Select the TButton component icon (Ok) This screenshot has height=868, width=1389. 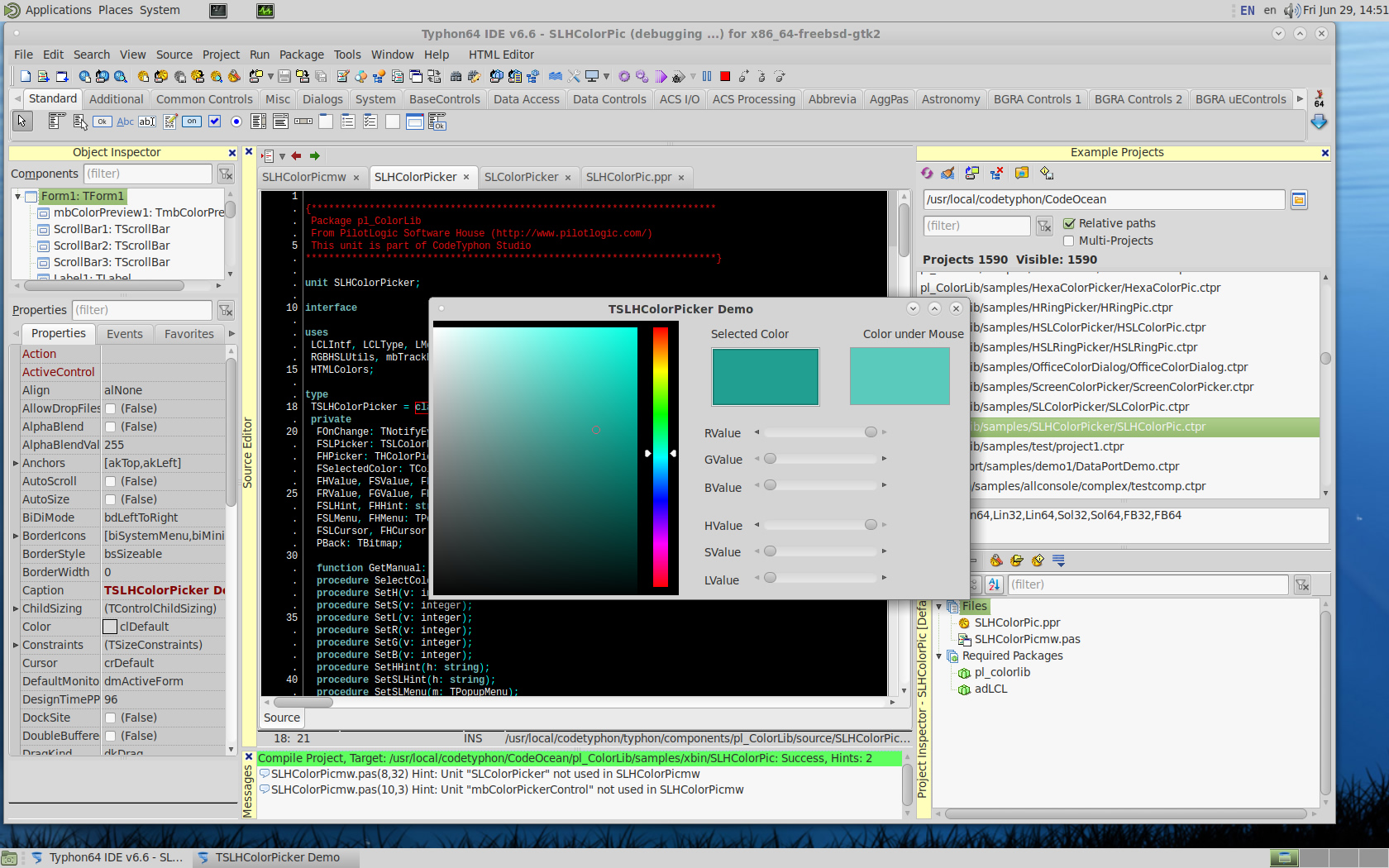click(102, 122)
